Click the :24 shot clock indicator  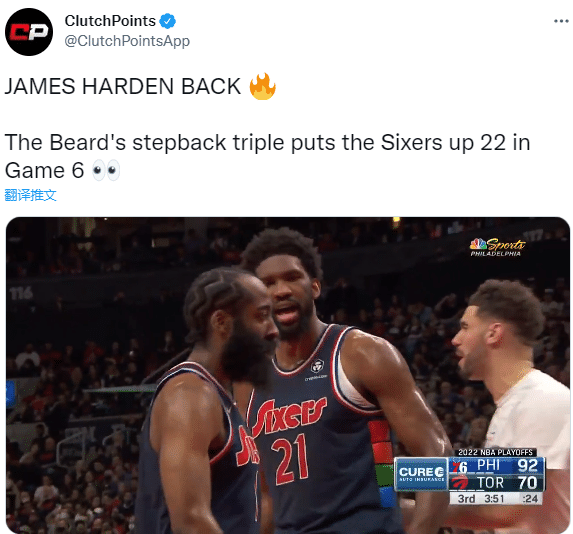[530, 499]
